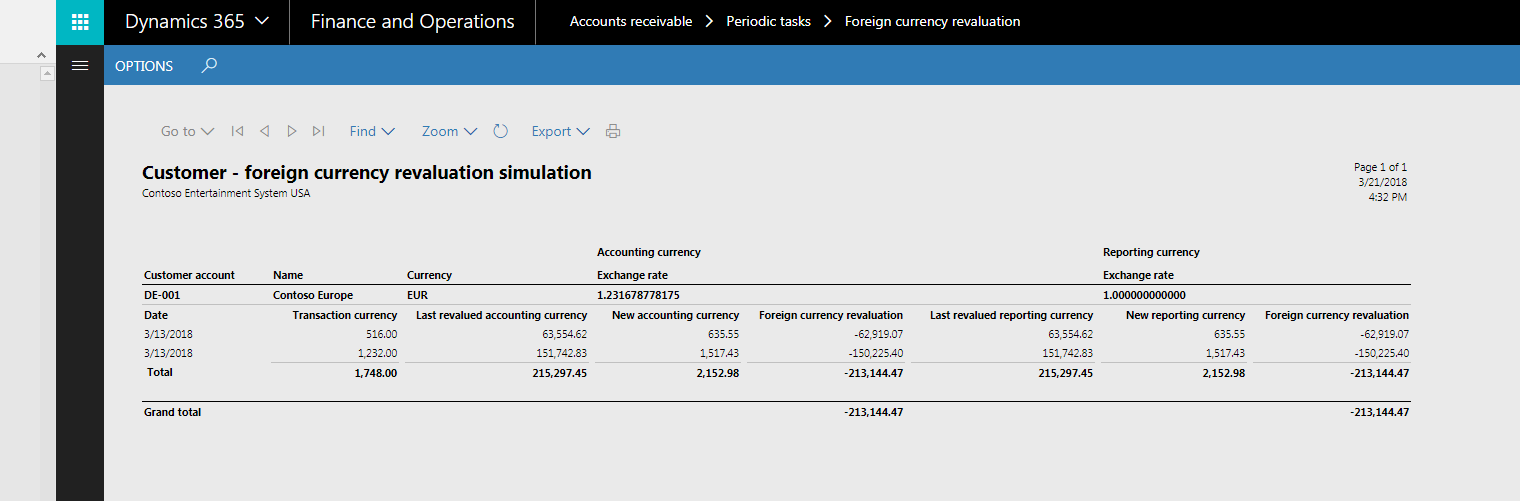Screen dimensions: 1520x501
Task: Print the report using printer icon
Action: 613,131
